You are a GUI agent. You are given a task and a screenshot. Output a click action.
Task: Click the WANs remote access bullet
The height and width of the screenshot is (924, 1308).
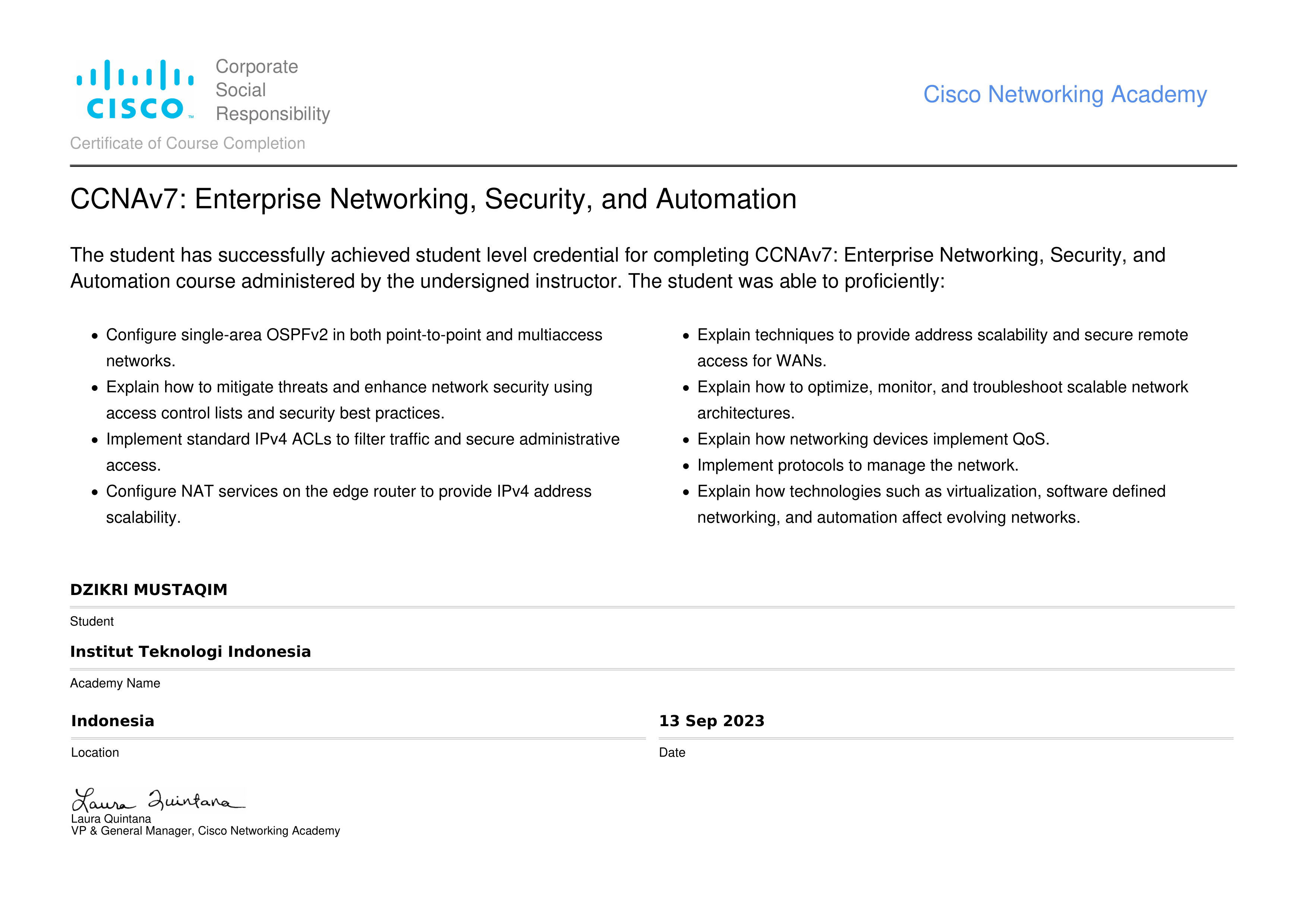[942, 335]
